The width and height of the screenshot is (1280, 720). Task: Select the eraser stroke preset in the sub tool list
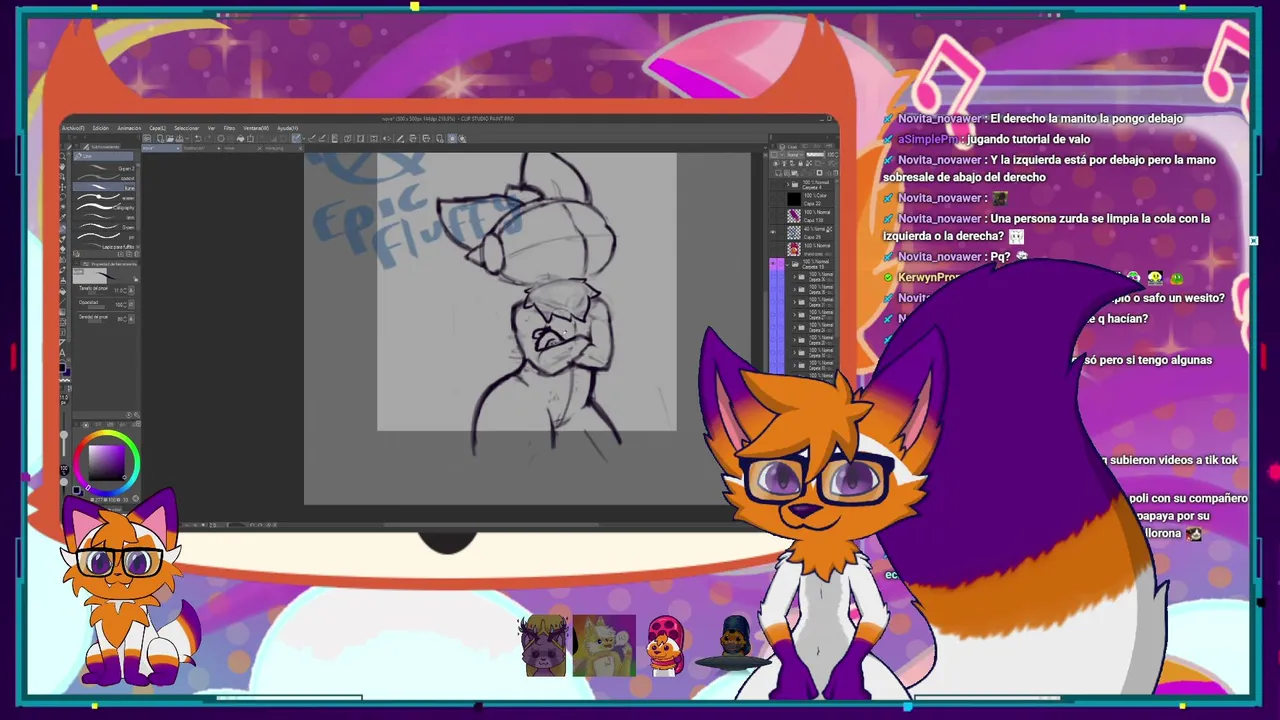(x=104, y=197)
